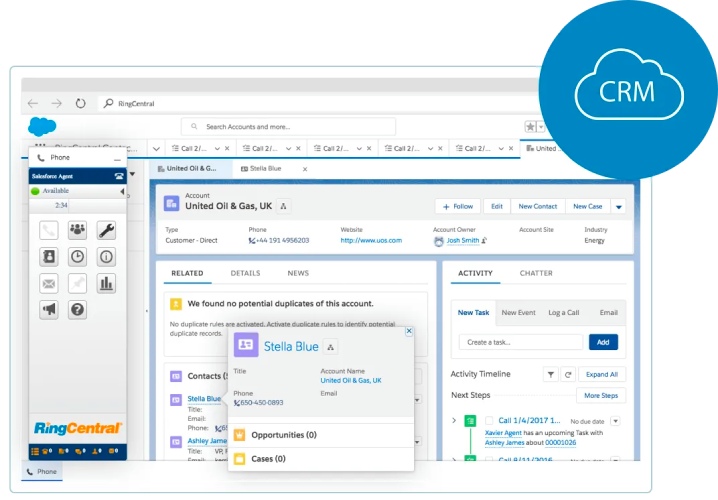Open the envelope messages icon in softphone
This screenshot has width=718, height=500.
[49, 283]
